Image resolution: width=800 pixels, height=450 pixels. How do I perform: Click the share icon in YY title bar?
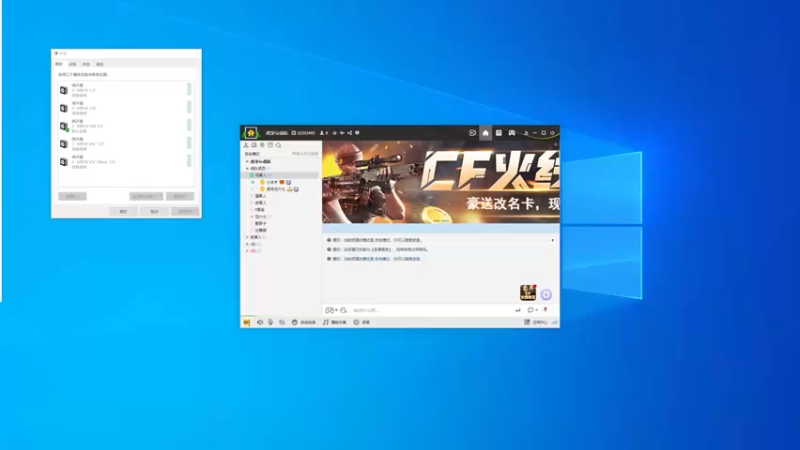point(349,133)
